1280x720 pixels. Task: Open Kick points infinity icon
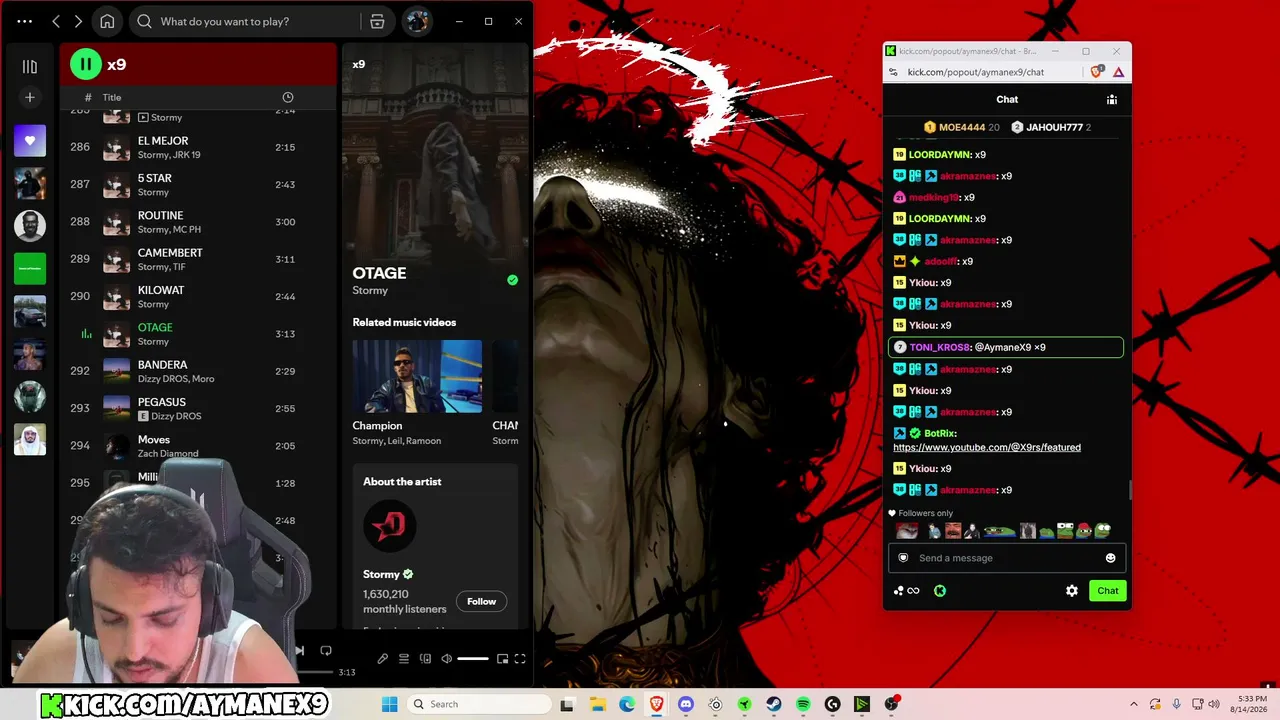[907, 591]
